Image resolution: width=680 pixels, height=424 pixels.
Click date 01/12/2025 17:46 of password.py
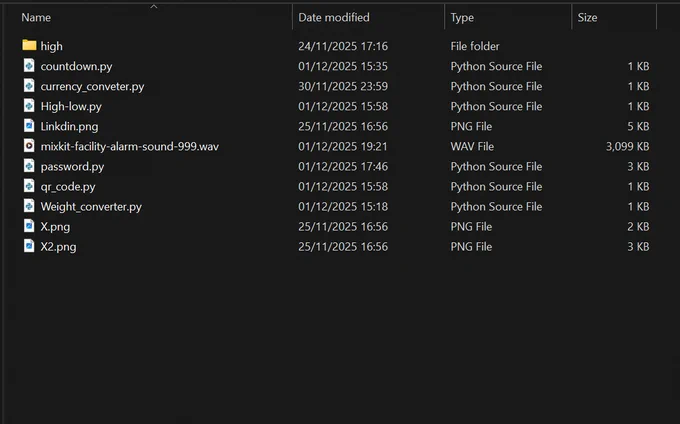click(x=343, y=166)
